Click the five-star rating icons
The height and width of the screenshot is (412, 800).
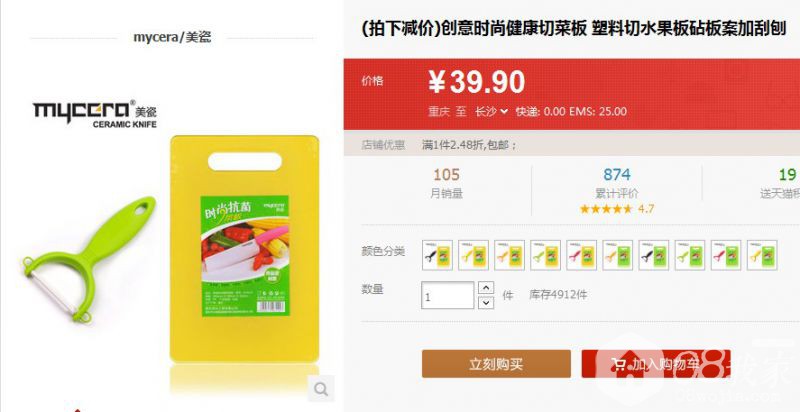[606, 209]
